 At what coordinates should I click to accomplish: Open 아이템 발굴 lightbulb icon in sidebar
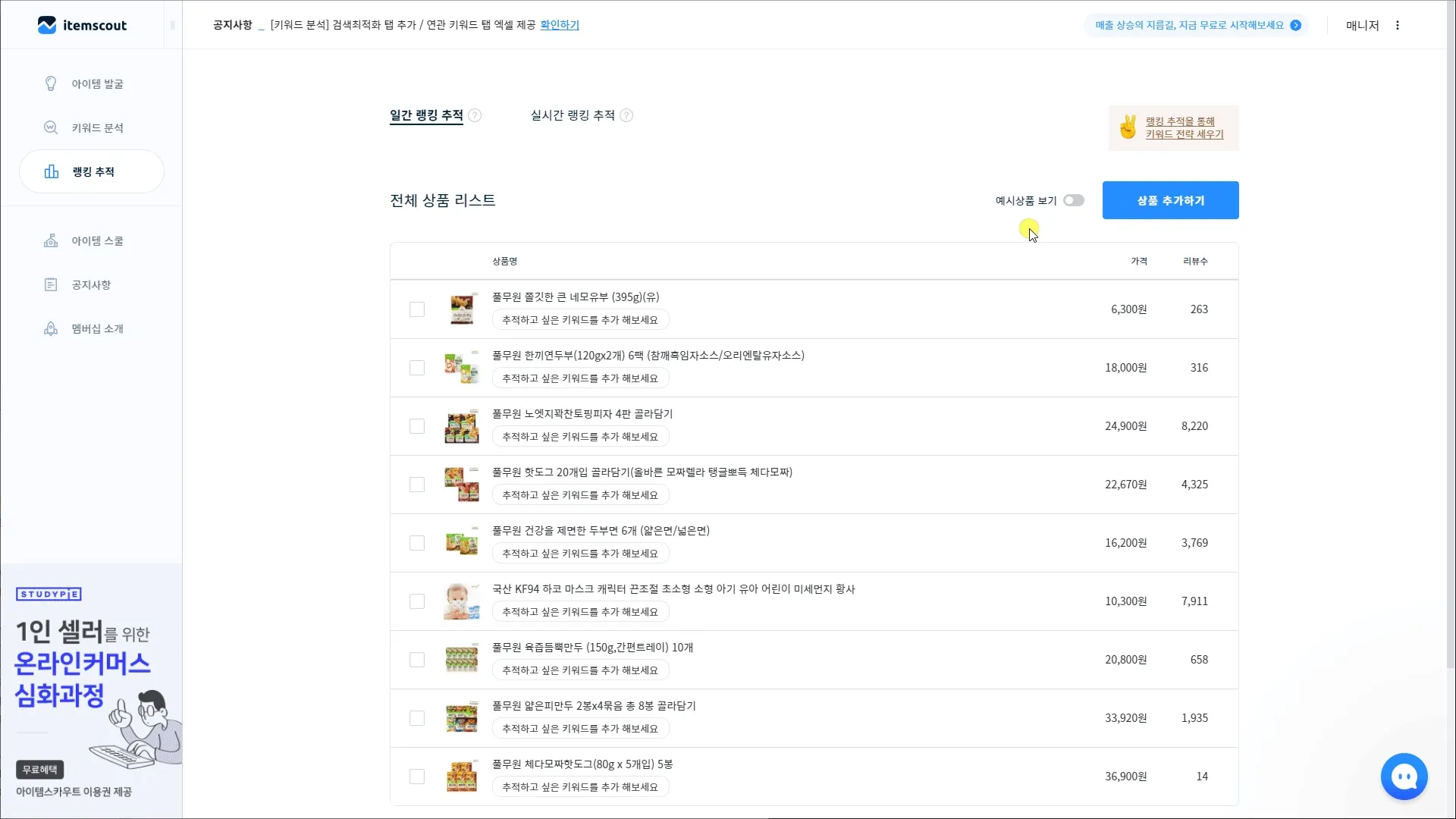click(51, 83)
